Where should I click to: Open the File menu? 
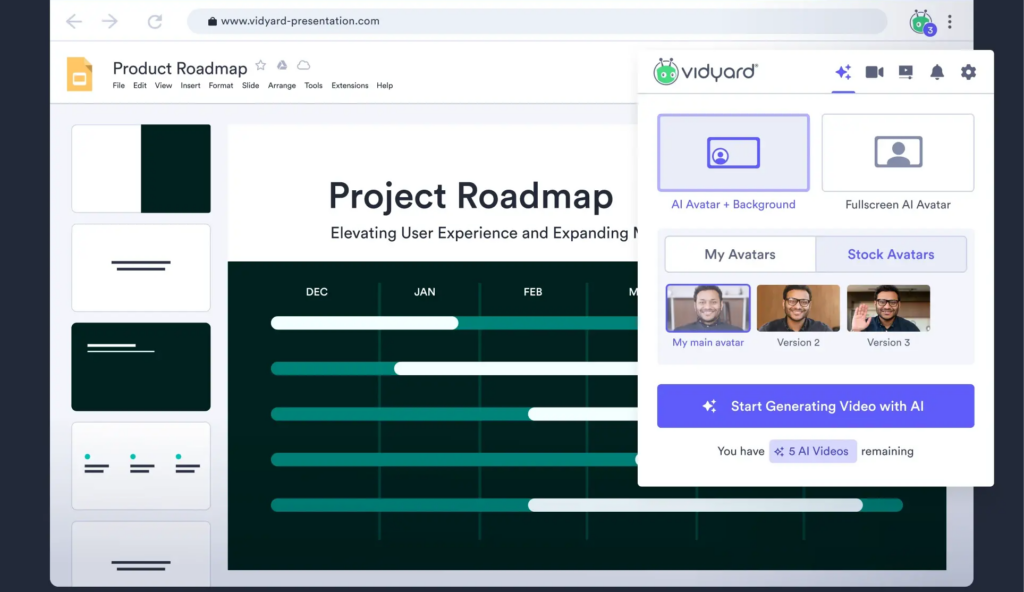pos(118,86)
